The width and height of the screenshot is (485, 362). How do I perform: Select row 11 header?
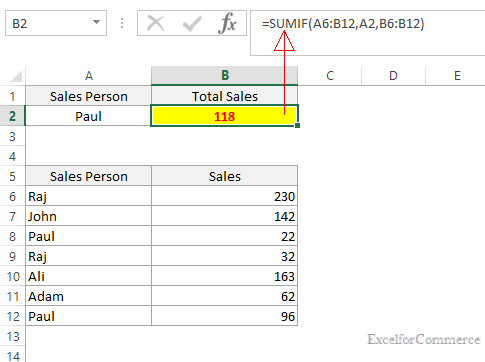[x=12, y=296]
